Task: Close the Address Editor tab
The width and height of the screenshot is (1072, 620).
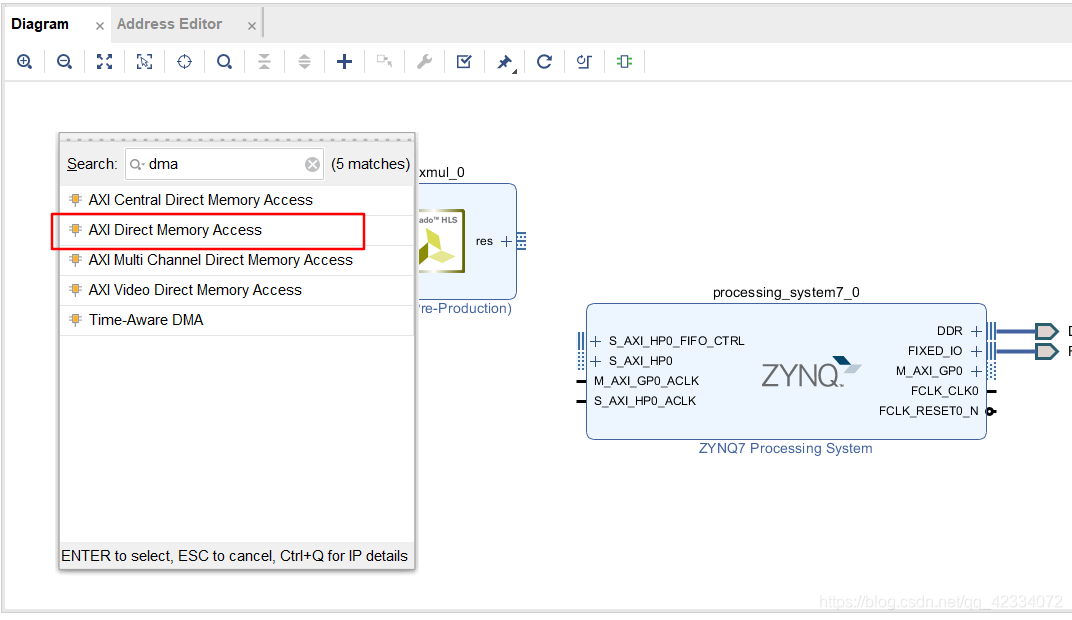Action: coord(252,26)
